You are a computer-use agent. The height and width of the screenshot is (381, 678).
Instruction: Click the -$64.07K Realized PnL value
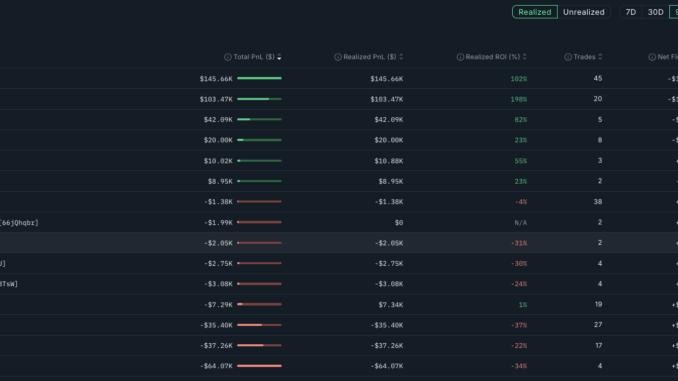click(387, 366)
